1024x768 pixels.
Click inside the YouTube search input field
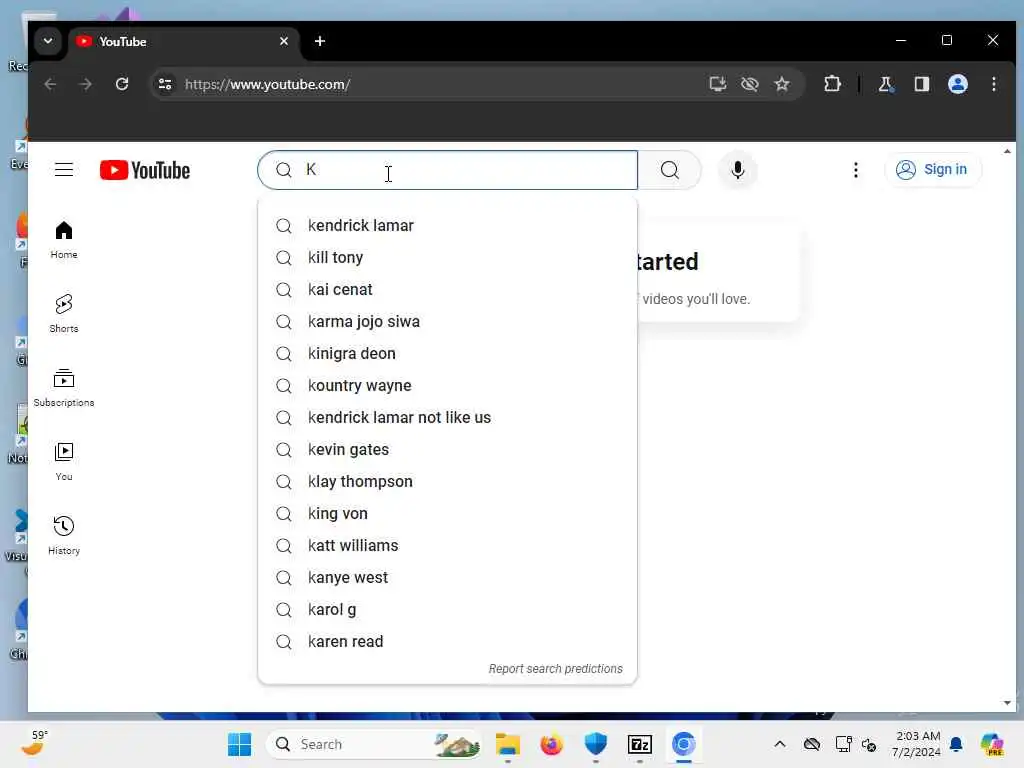(x=447, y=170)
